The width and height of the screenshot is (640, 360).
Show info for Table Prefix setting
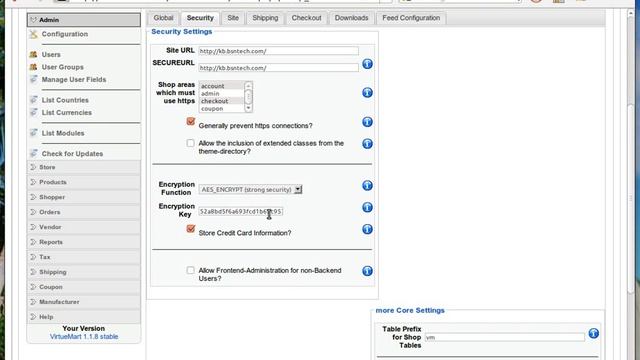tap(593, 333)
